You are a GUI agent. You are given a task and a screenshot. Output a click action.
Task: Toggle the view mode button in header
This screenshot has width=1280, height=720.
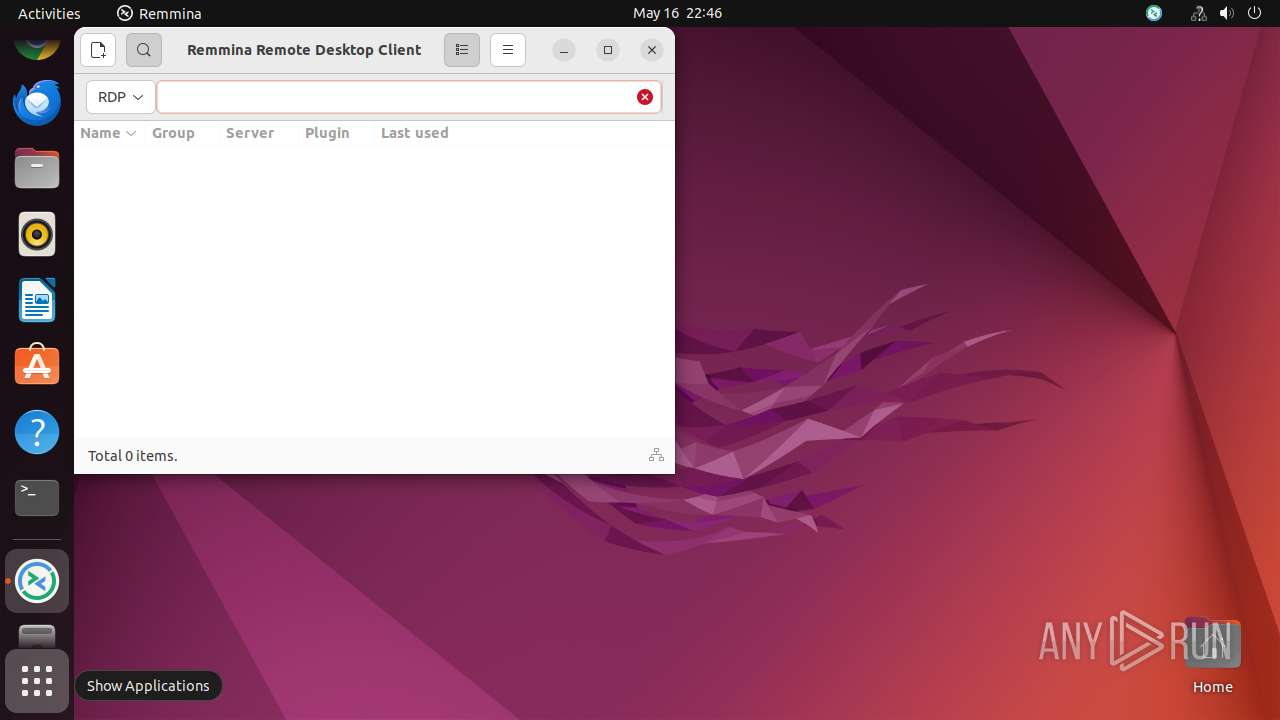[x=462, y=50]
